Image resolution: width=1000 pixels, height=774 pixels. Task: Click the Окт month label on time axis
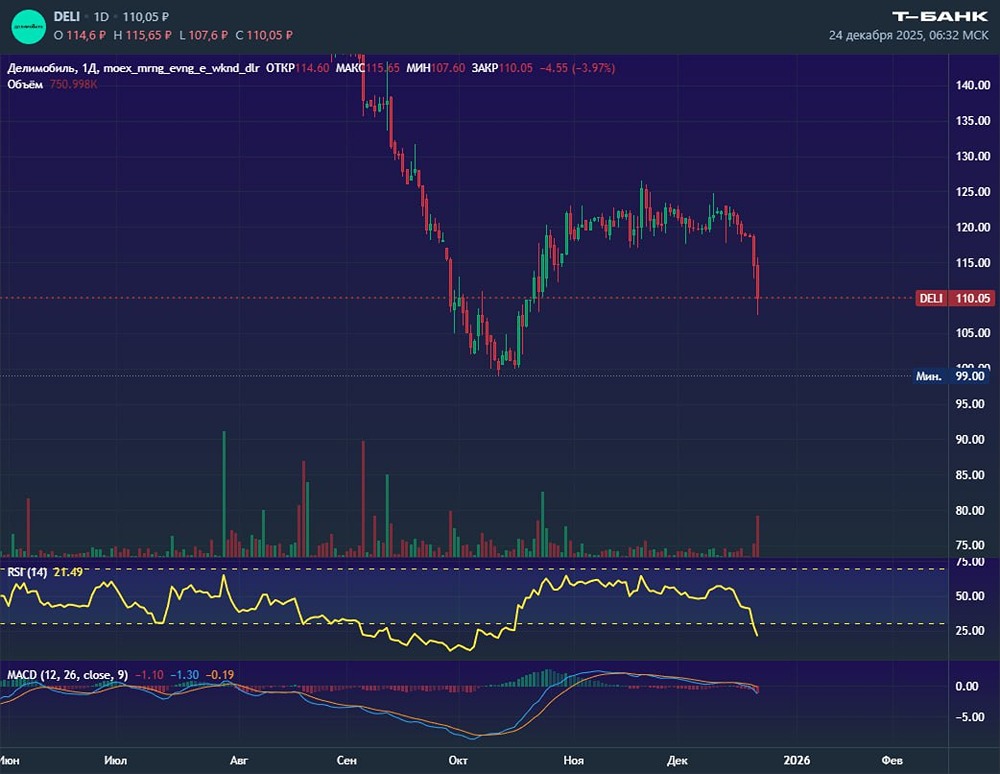pos(458,760)
